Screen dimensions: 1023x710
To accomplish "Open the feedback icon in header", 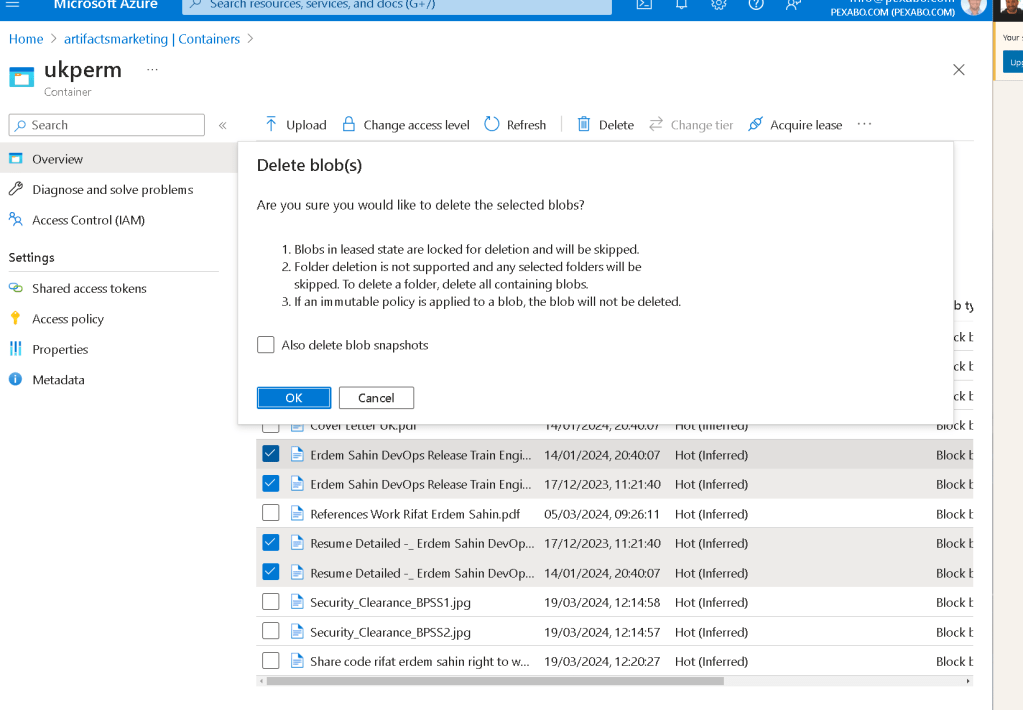I will click(793, 4).
